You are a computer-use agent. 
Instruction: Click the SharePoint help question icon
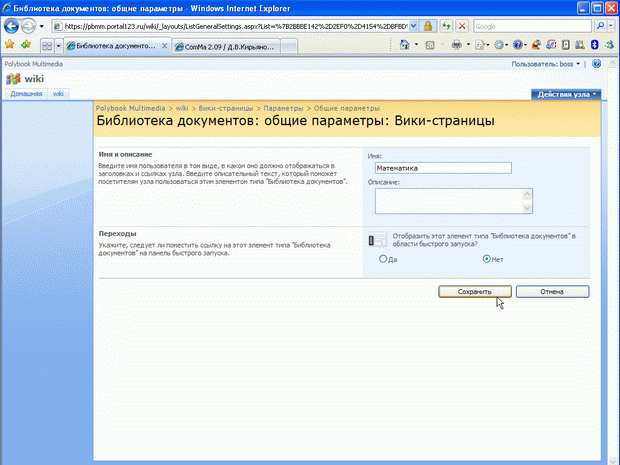pos(597,63)
